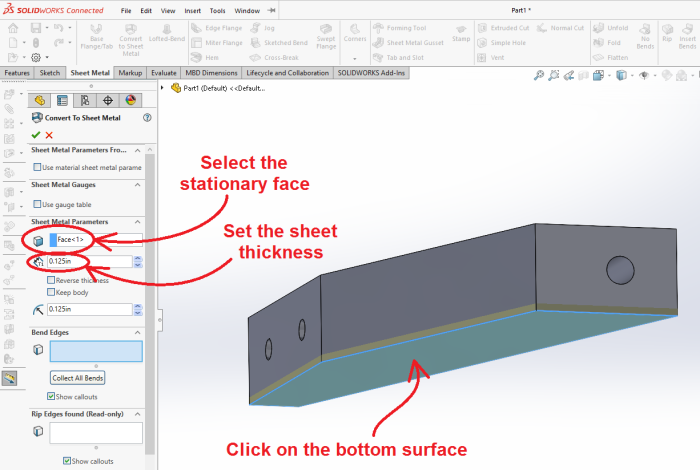Enable the Use gauge table checkbox
Viewport: 700px width, 470px height.
[x=37, y=204]
